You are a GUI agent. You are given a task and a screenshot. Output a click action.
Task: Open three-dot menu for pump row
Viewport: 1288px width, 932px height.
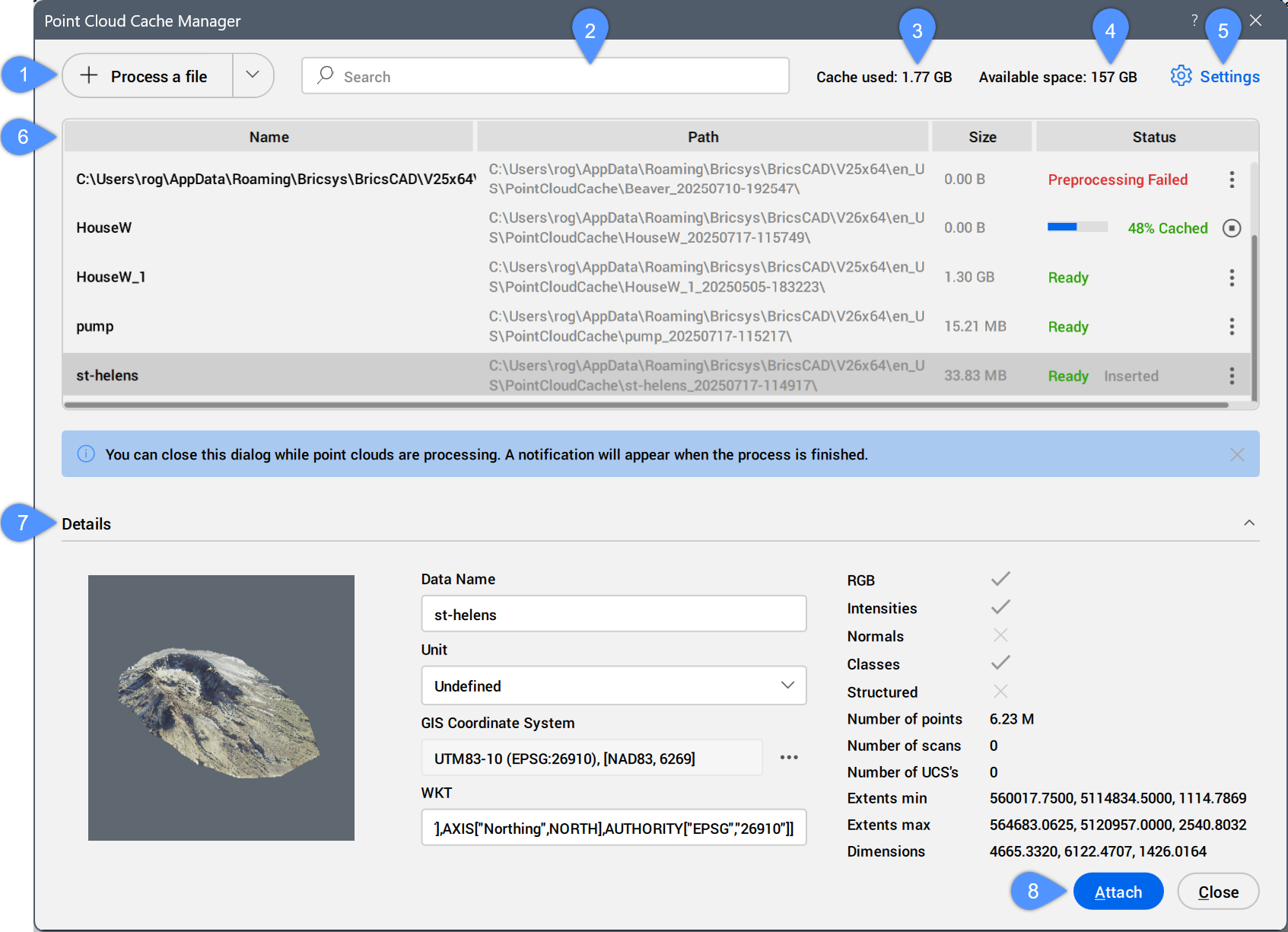[x=1231, y=327]
